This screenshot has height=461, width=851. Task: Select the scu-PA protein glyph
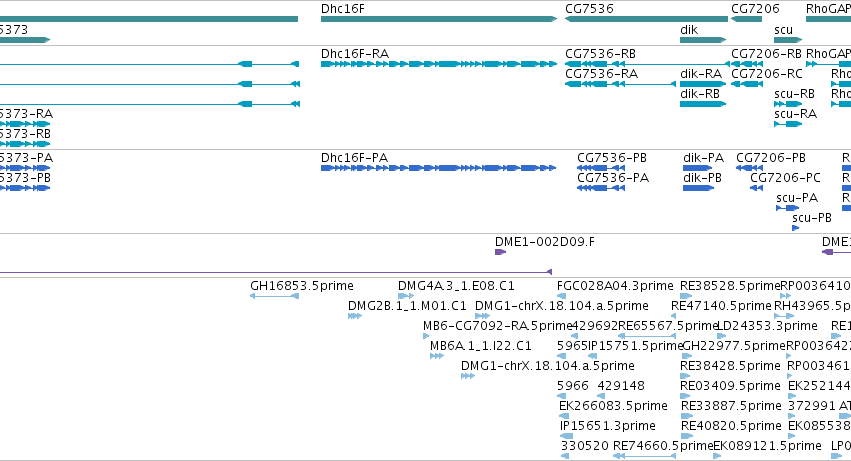[x=788, y=208]
